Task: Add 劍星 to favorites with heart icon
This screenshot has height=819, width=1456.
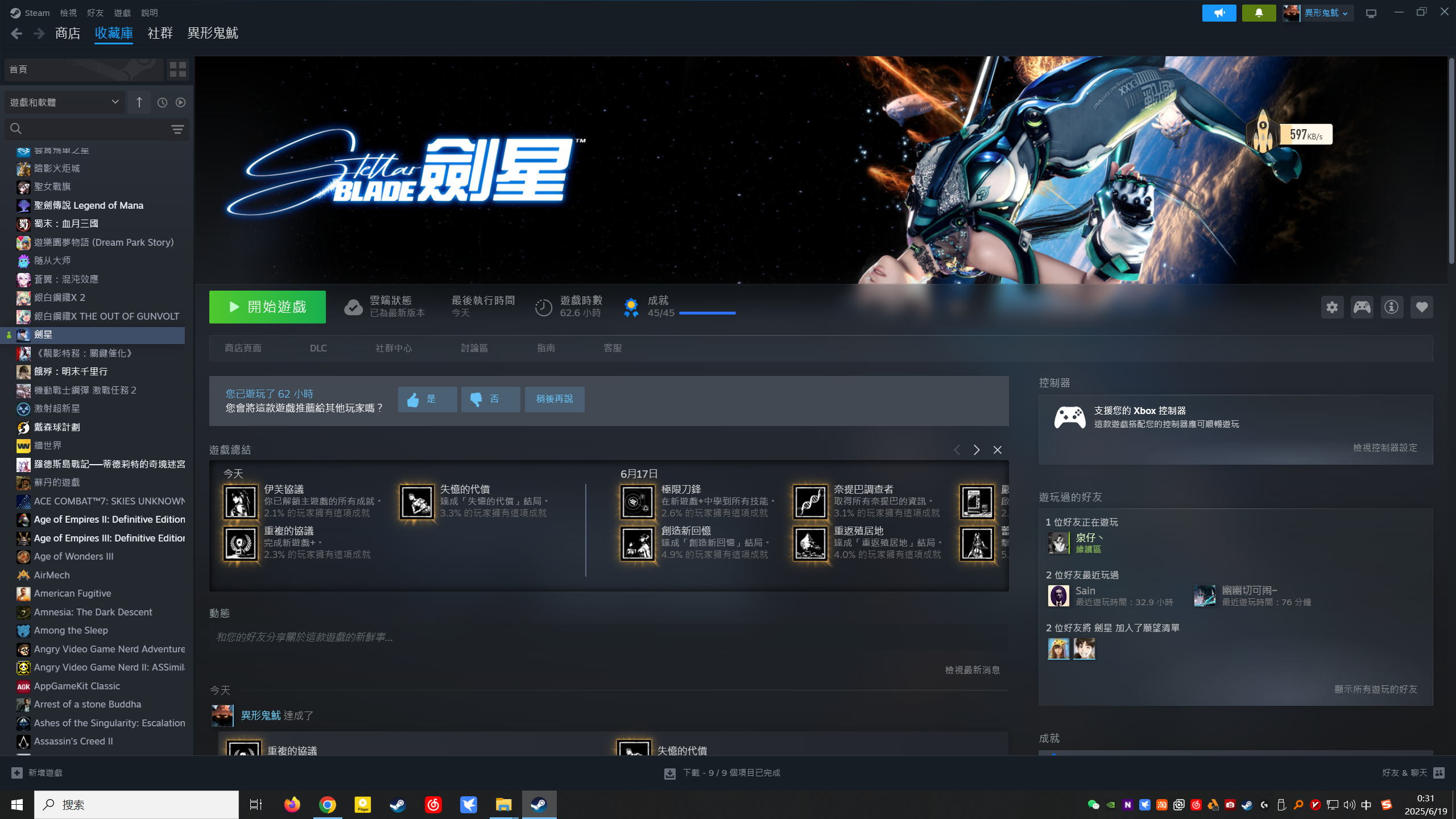Action: [x=1421, y=307]
